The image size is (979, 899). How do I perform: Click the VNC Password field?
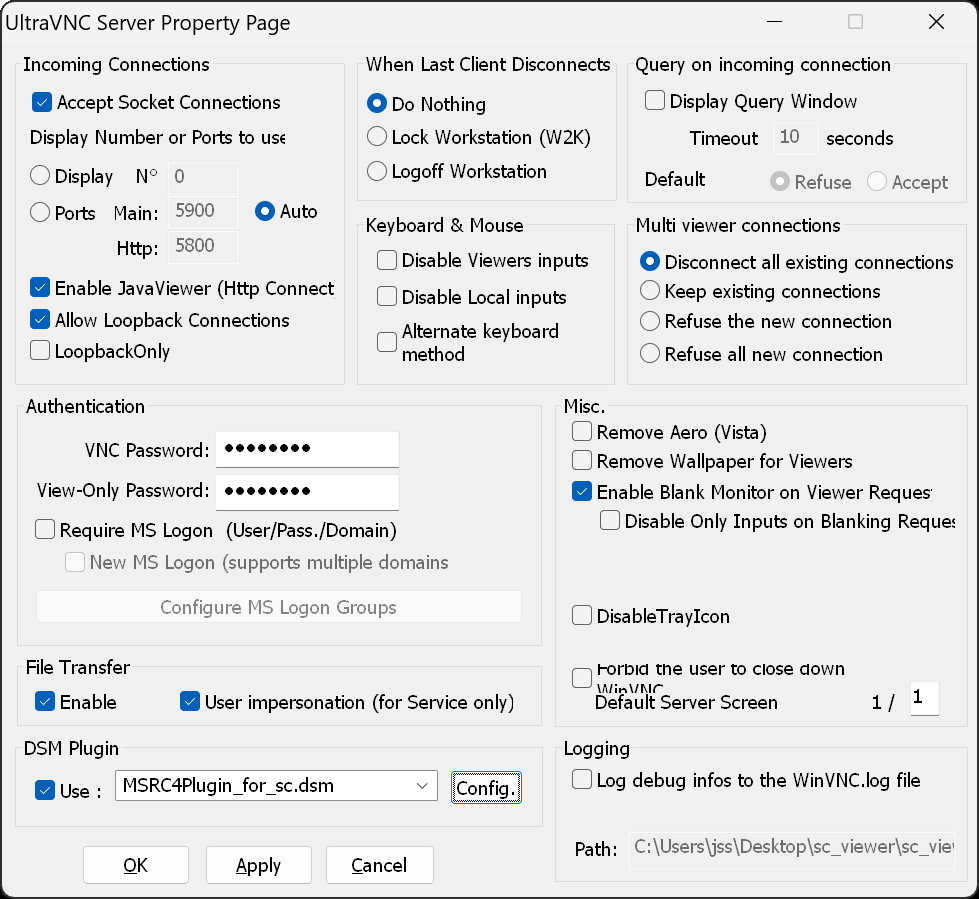307,449
